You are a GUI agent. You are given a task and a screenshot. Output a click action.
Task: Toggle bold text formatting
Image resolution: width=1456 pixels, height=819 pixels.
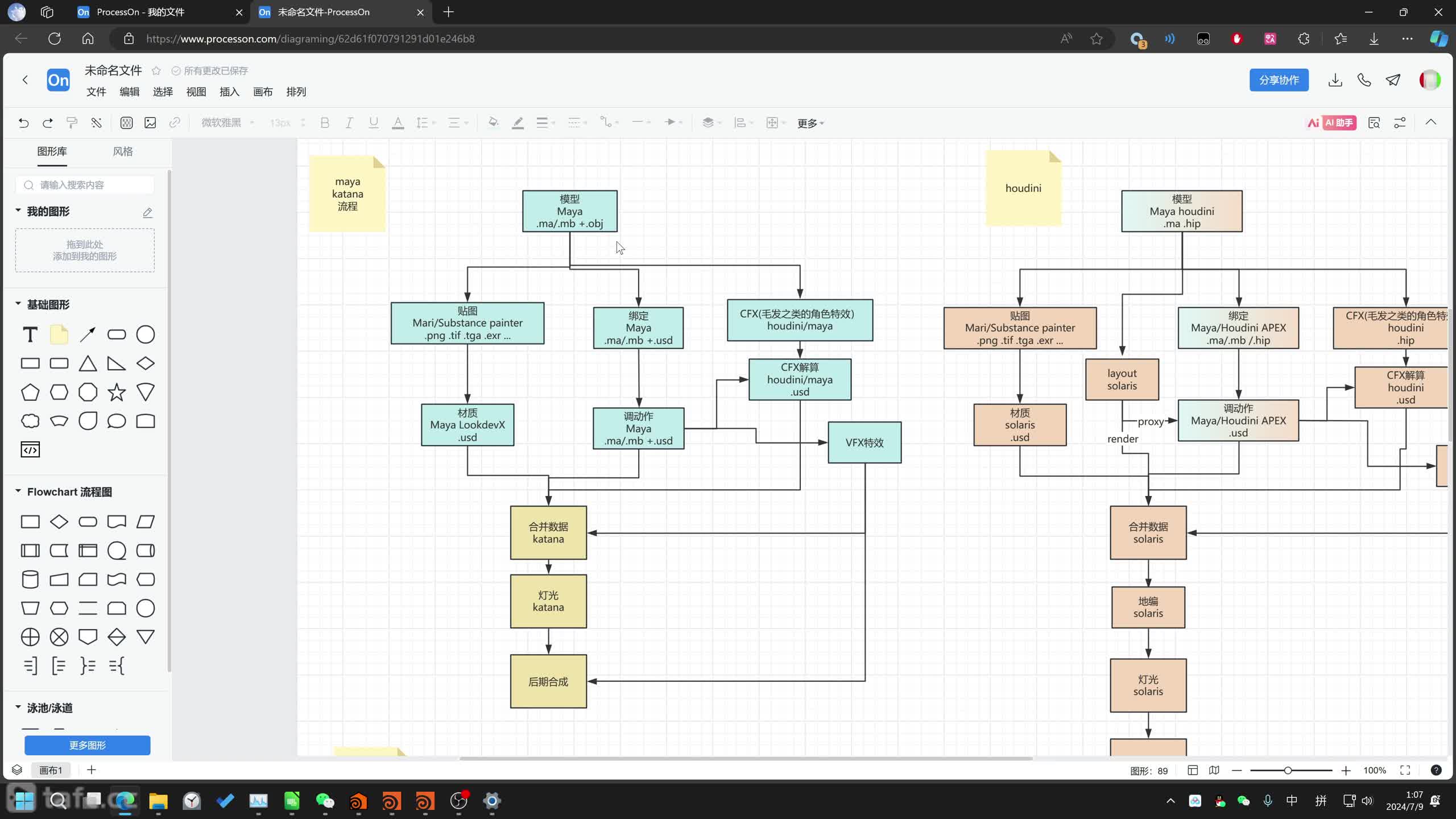click(325, 123)
